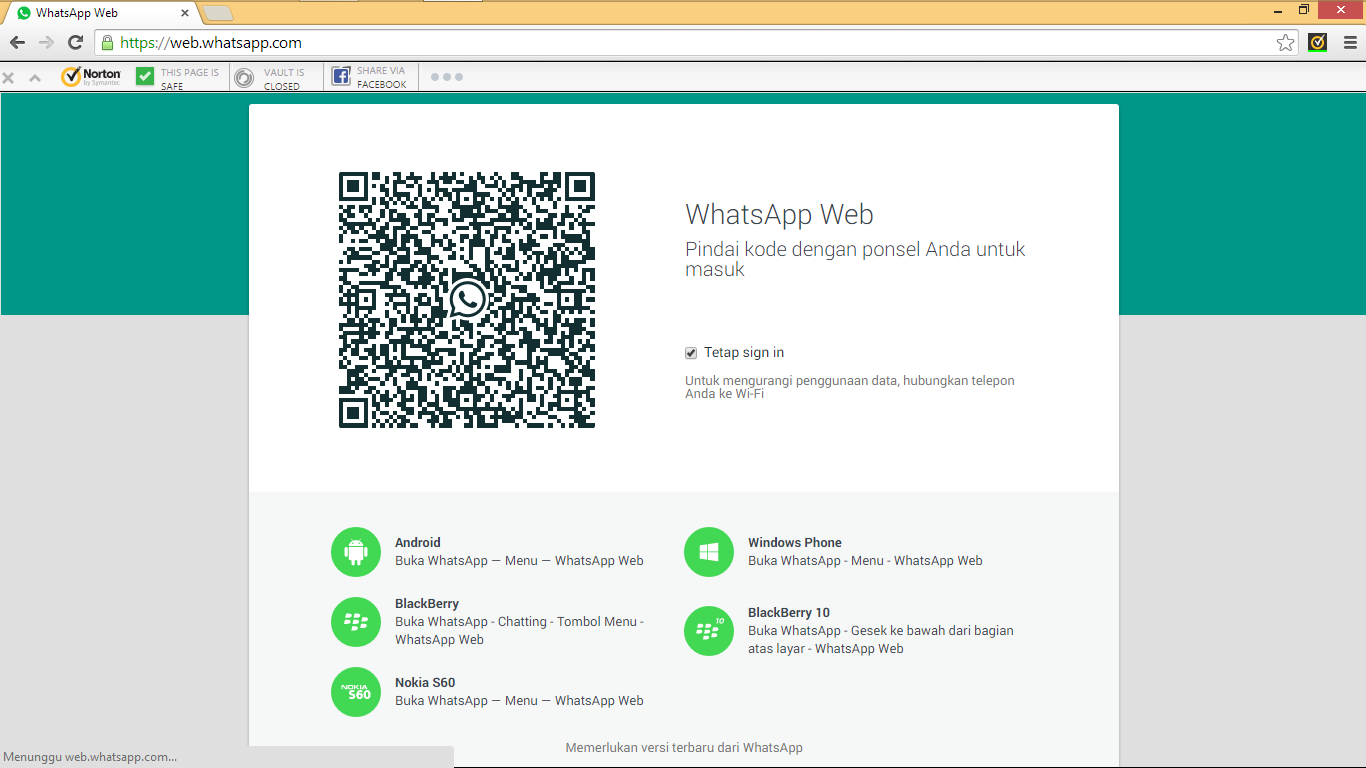1366x768 pixels.
Task: Restore the Chrome window size
Action: [x=1304, y=9]
